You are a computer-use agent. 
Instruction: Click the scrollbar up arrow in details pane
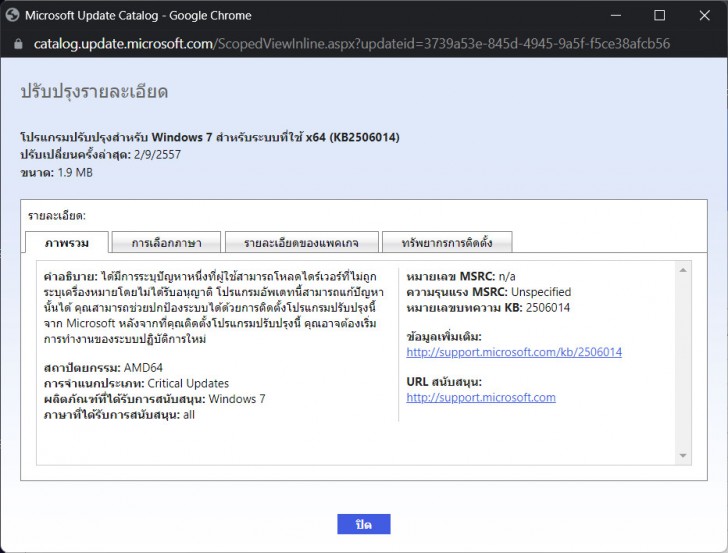click(x=683, y=270)
